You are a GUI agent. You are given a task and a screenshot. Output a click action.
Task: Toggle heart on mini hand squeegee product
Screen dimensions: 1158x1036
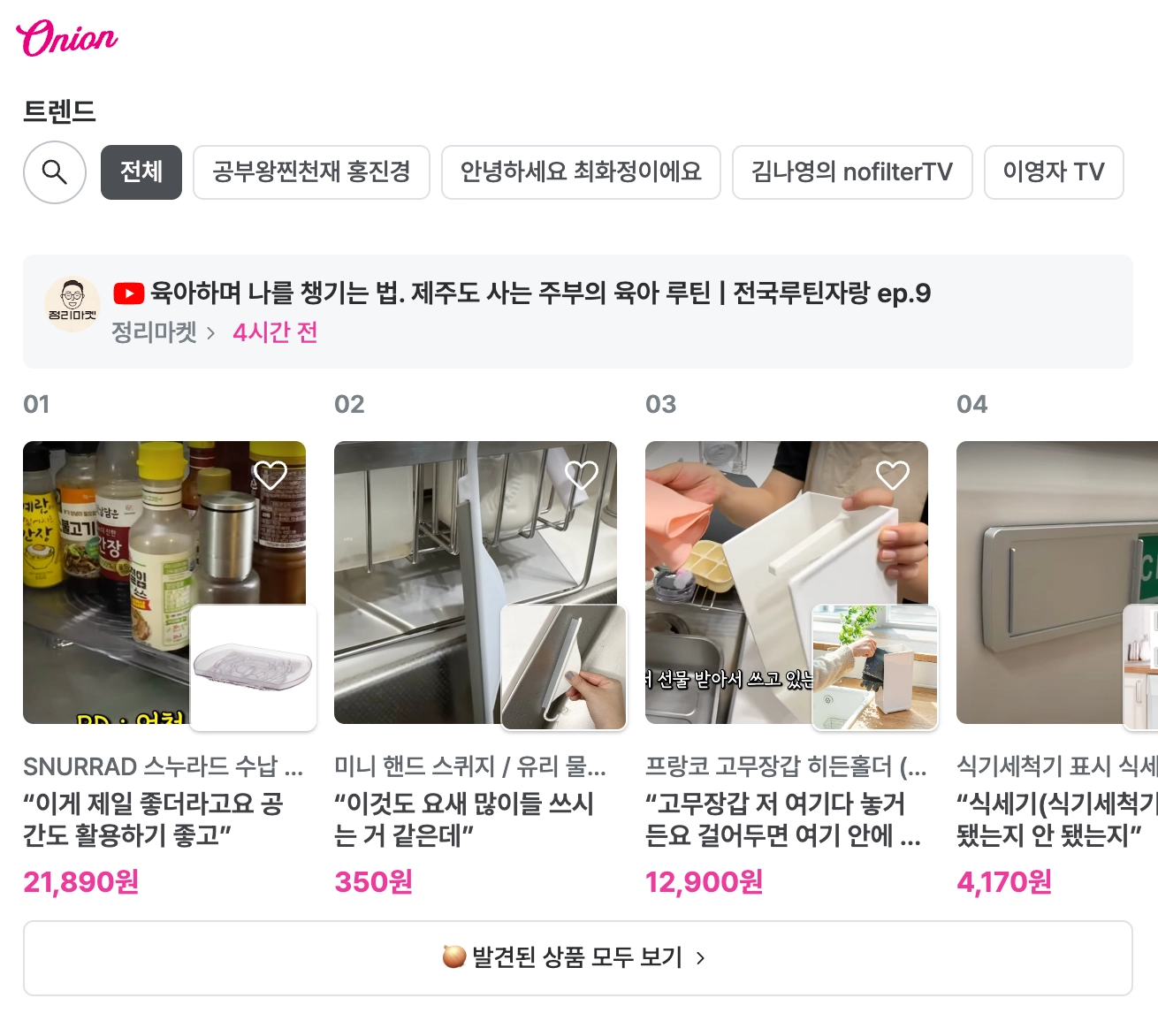[582, 476]
